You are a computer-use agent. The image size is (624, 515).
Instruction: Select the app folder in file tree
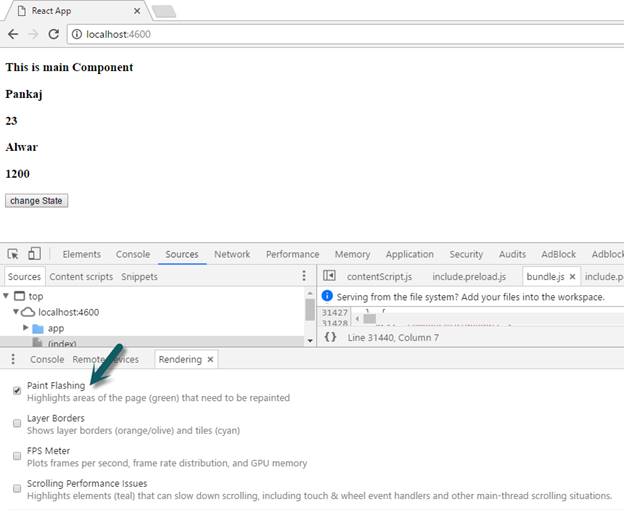[56, 328]
